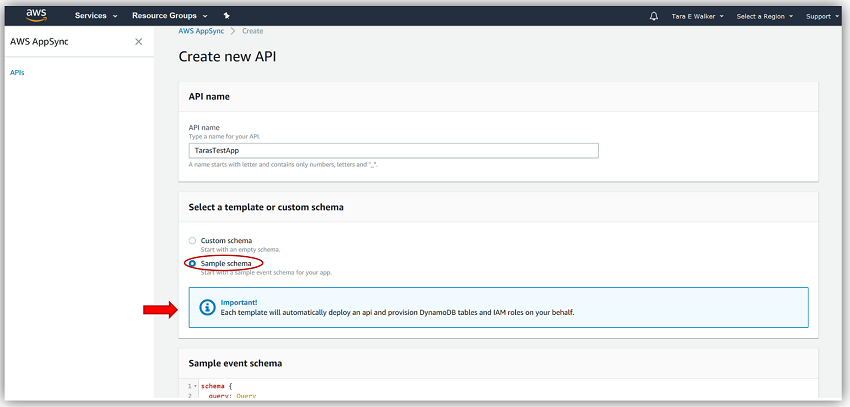Select the Sample schema radio button

coord(193,263)
